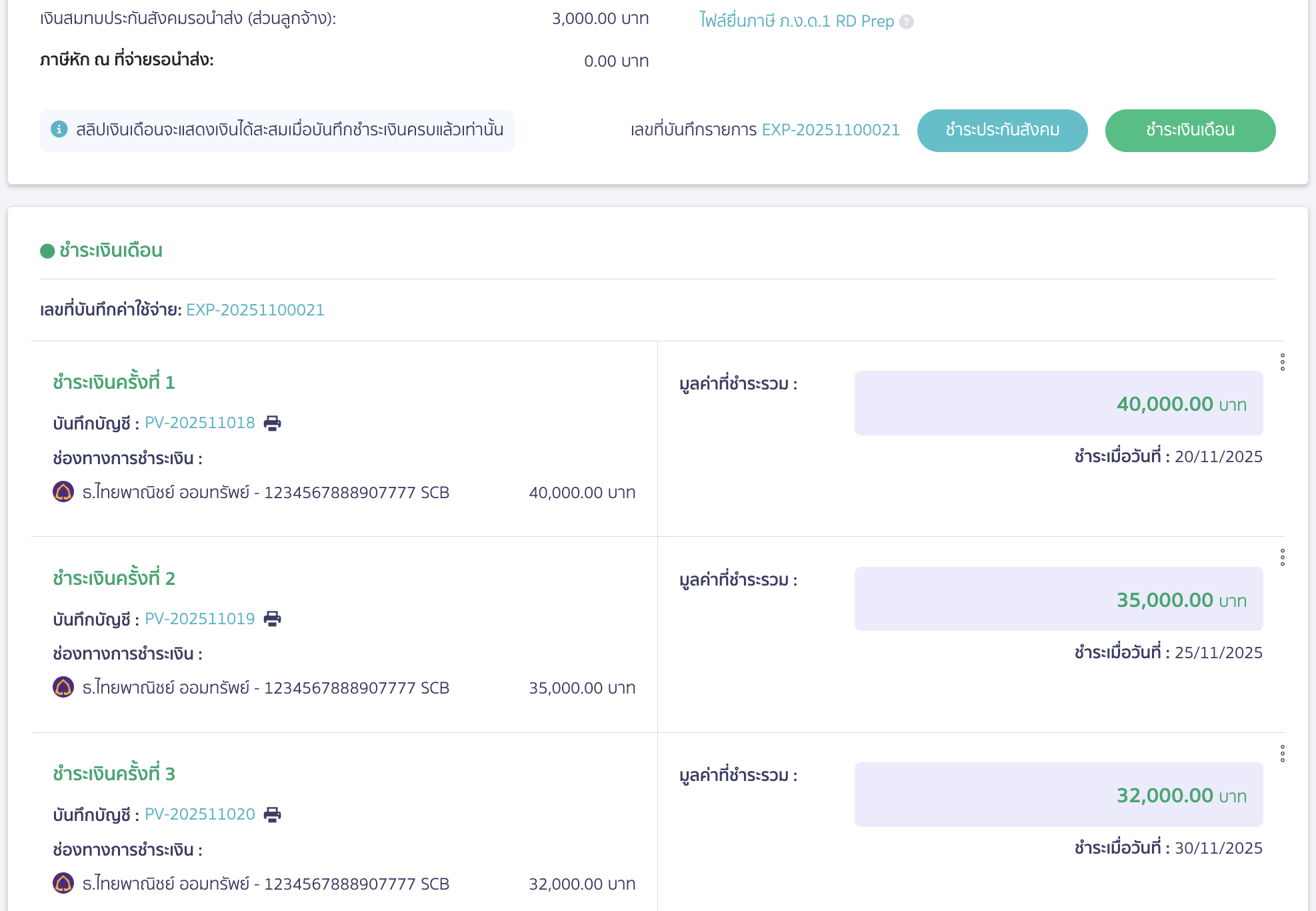Viewport: 1316px width, 911px height.
Task: Open EXP-20251100021 under เลขที่บันทึกค่าใช้จ่าย
Action: [x=255, y=310]
